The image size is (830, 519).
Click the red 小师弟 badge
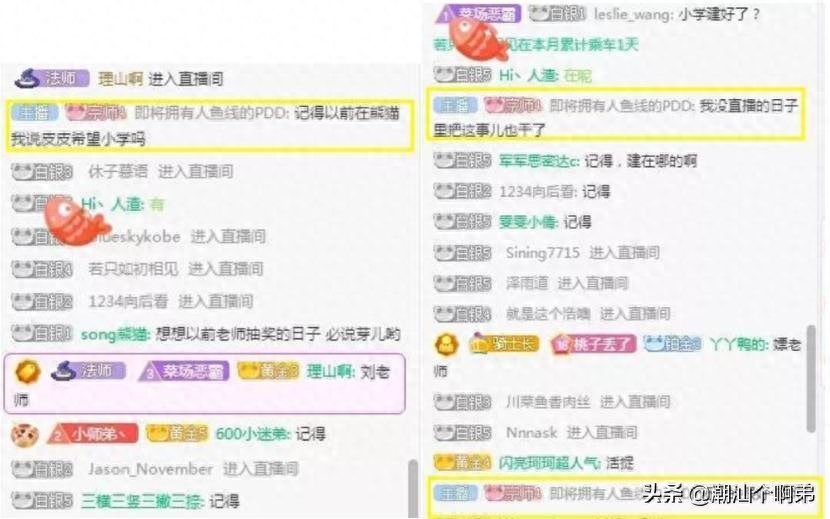[93, 434]
